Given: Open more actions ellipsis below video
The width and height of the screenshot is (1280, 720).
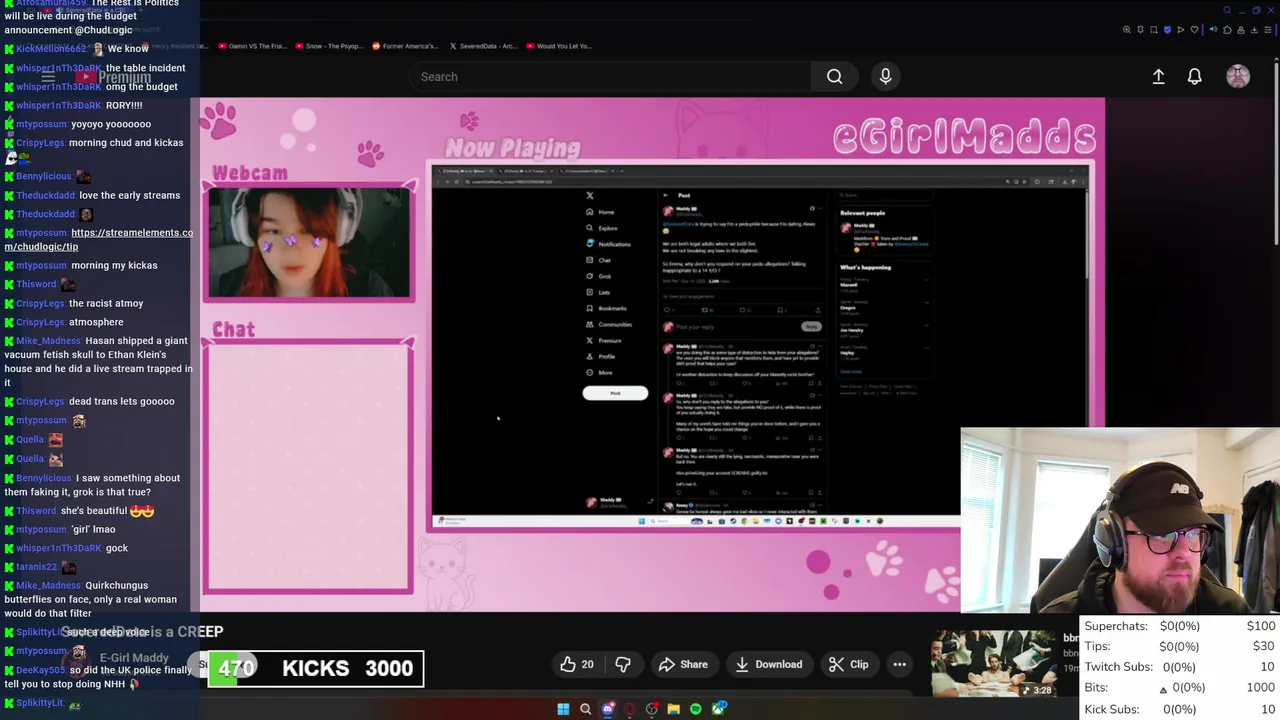Looking at the screenshot, I should pos(899,664).
